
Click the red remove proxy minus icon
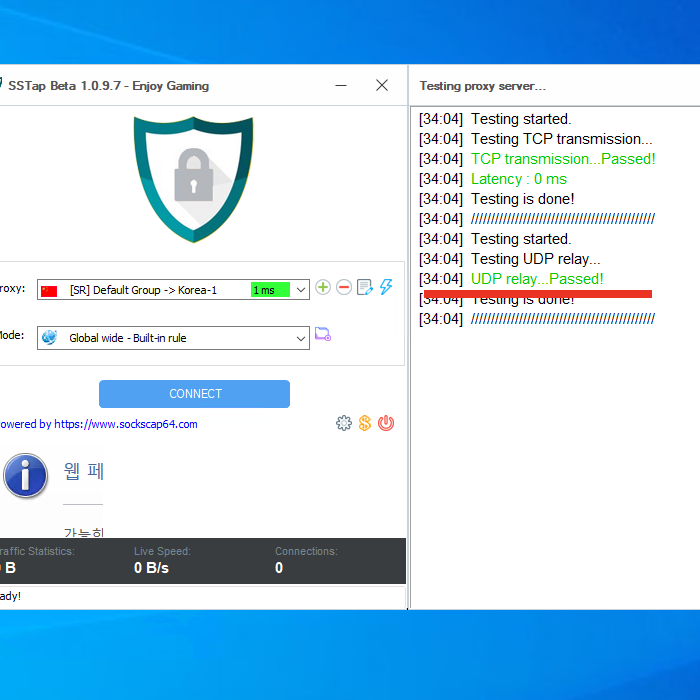click(344, 287)
